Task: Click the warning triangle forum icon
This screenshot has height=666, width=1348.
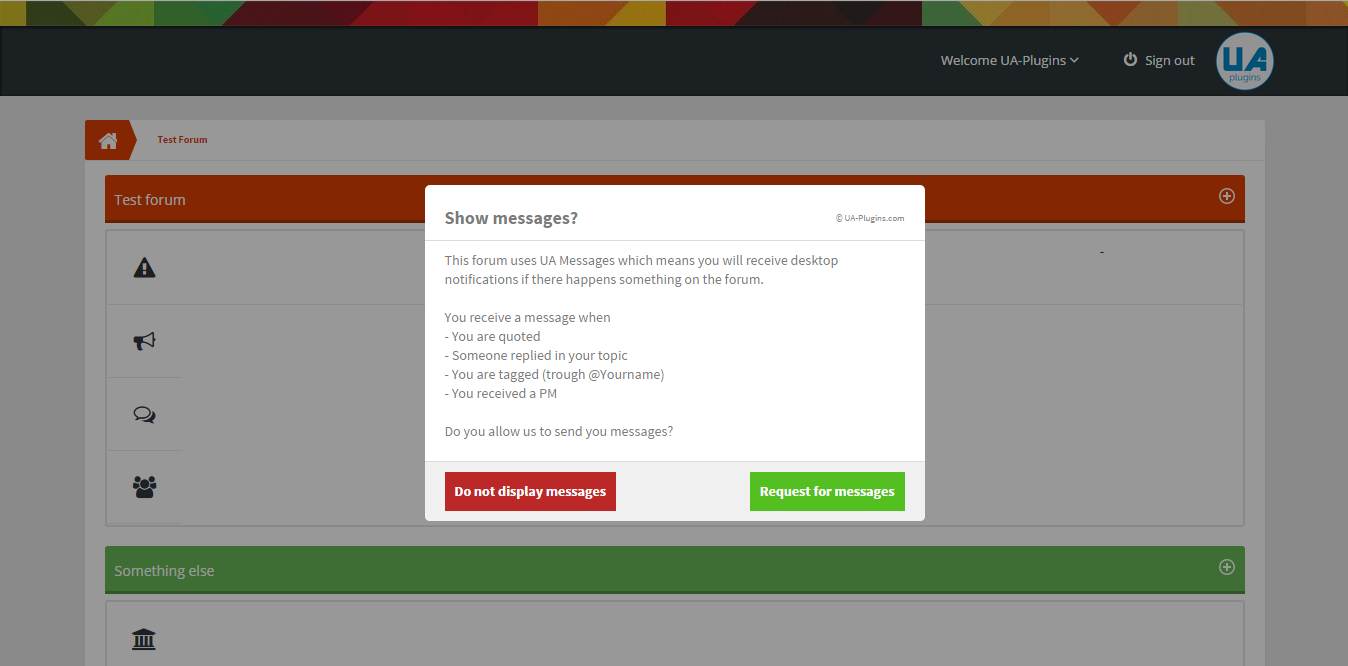Action: 144,268
